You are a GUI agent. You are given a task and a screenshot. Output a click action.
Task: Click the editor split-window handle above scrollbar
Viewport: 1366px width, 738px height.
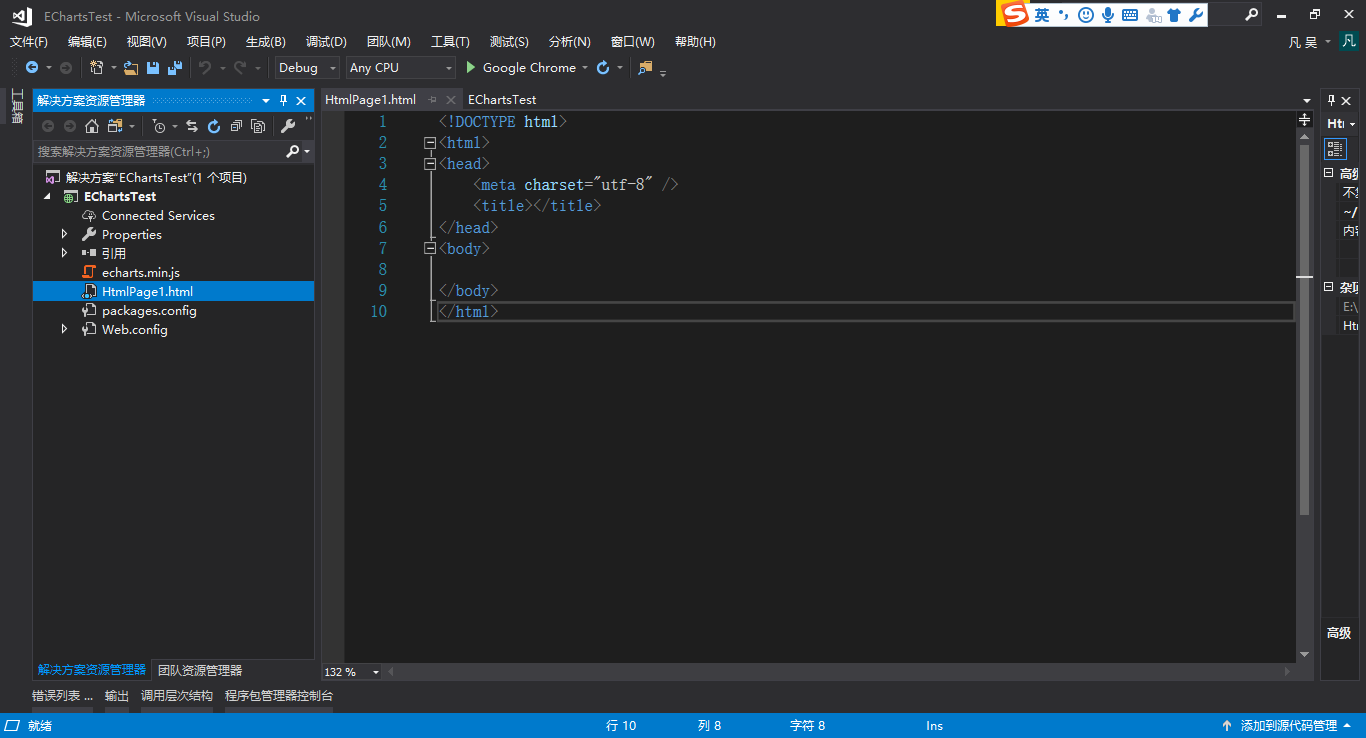pos(1304,120)
